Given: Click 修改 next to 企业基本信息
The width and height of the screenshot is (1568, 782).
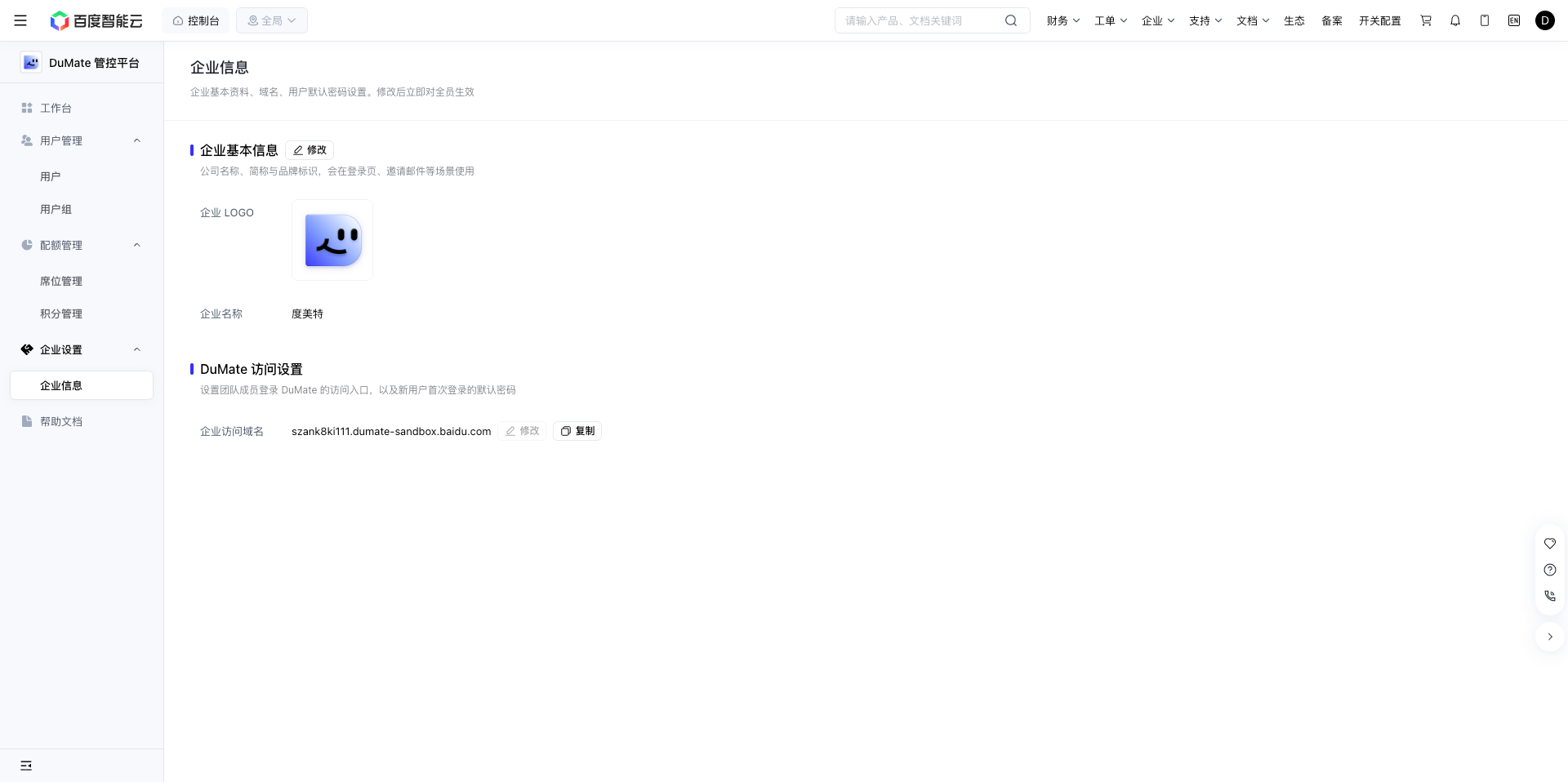Looking at the screenshot, I should pyautogui.click(x=310, y=150).
